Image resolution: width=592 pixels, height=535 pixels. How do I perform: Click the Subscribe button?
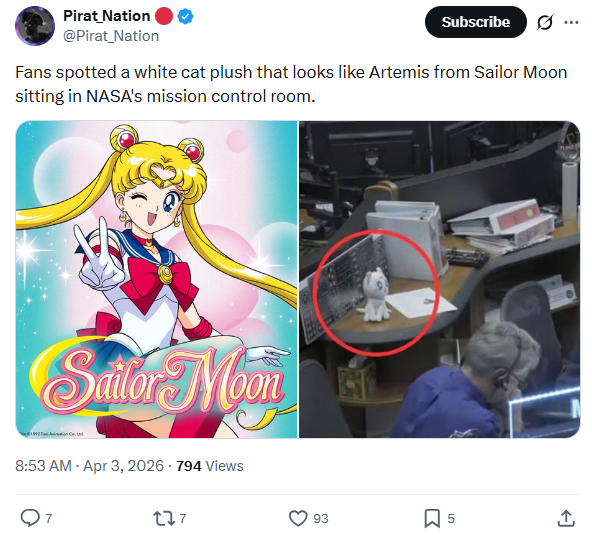[476, 22]
